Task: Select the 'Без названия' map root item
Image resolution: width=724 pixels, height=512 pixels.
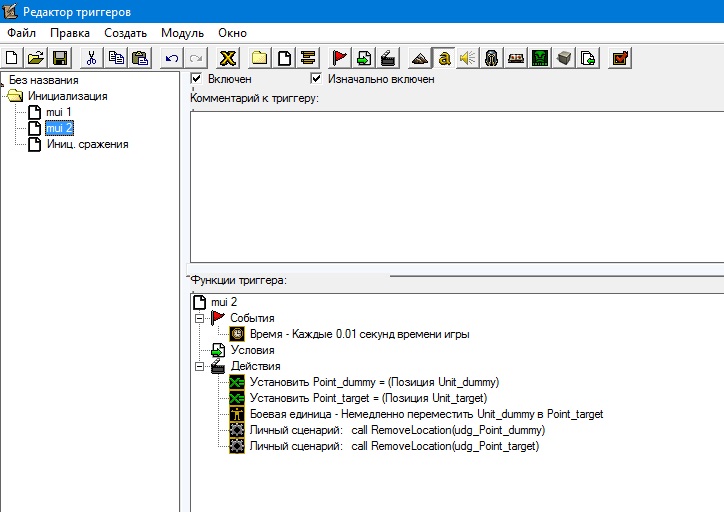Action: [x=44, y=80]
